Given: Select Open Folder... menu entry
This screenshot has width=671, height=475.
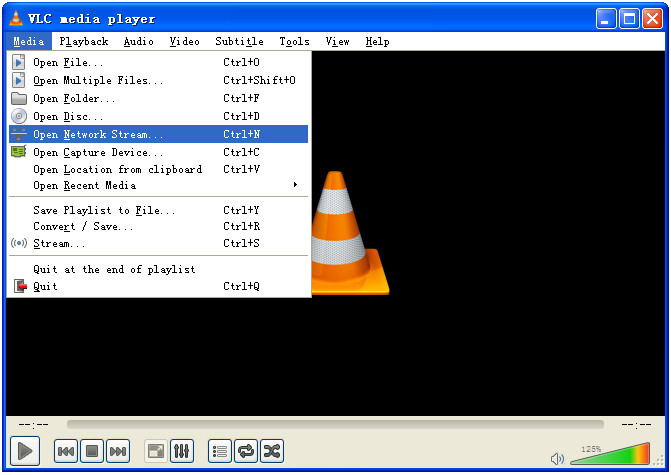Looking at the screenshot, I should [x=158, y=98].
